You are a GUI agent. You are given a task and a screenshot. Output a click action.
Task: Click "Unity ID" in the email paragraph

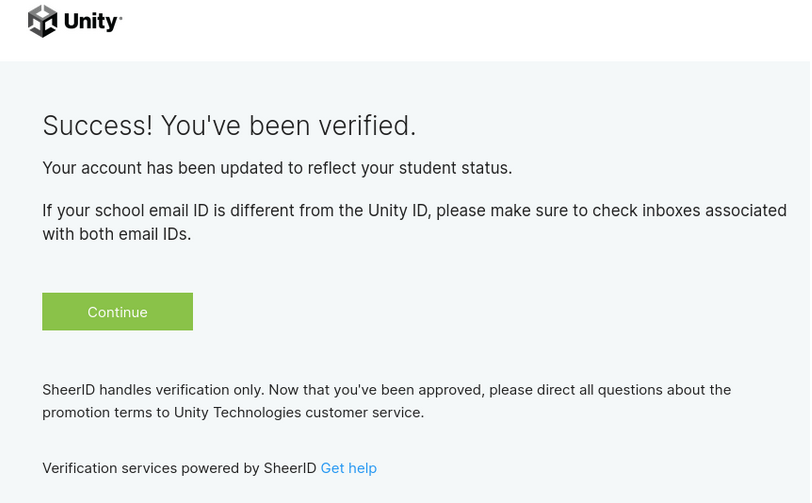pyautogui.click(x=399, y=210)
